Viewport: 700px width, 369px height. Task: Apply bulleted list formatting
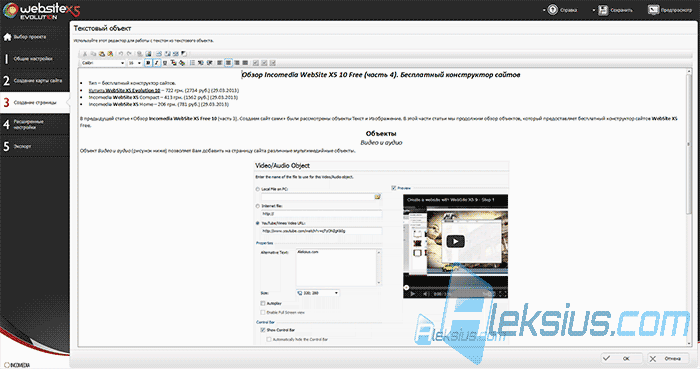pyautogui.click(x=192, y=63)
